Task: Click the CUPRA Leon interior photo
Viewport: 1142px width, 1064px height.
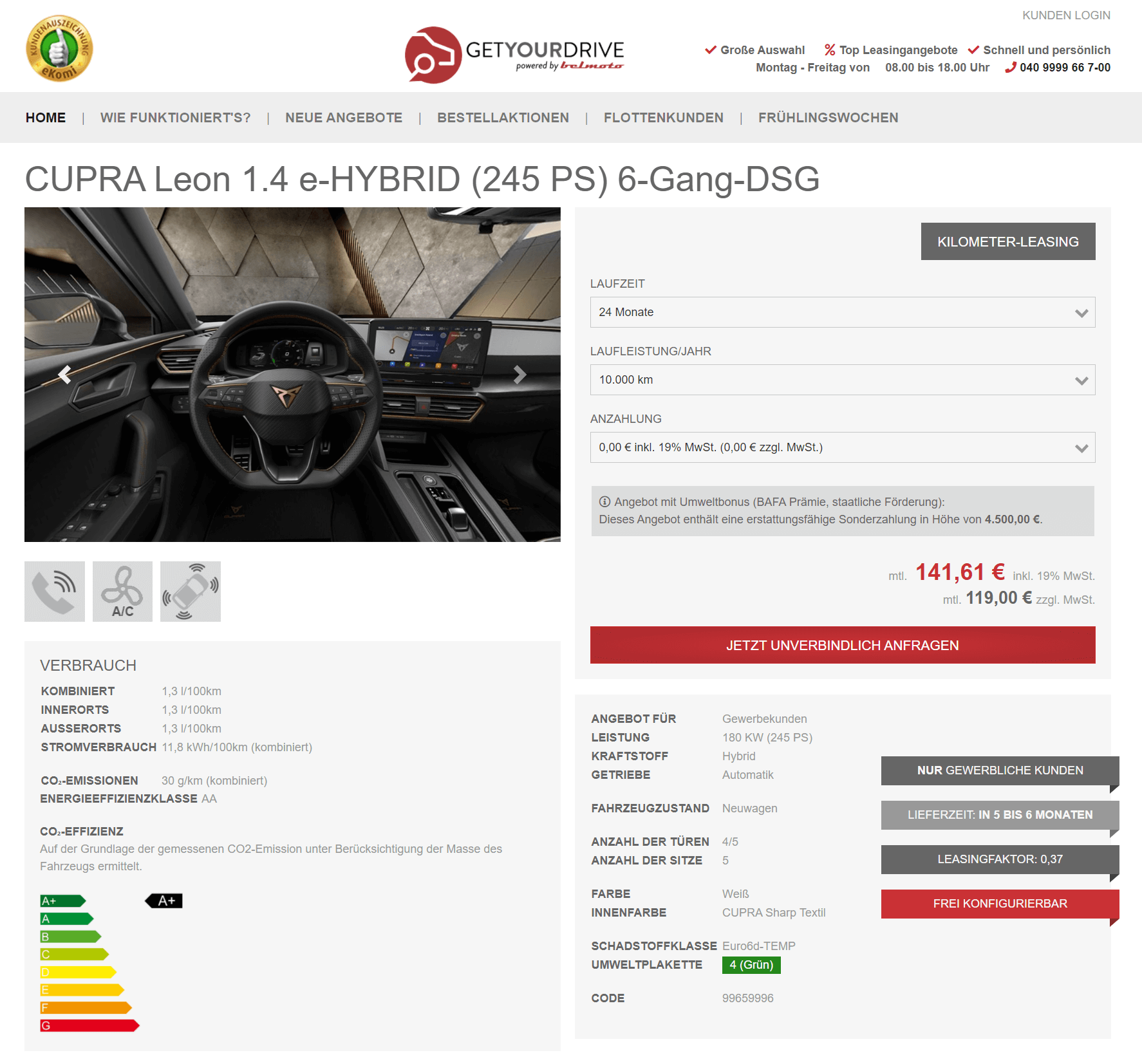Action: point(292,374)
